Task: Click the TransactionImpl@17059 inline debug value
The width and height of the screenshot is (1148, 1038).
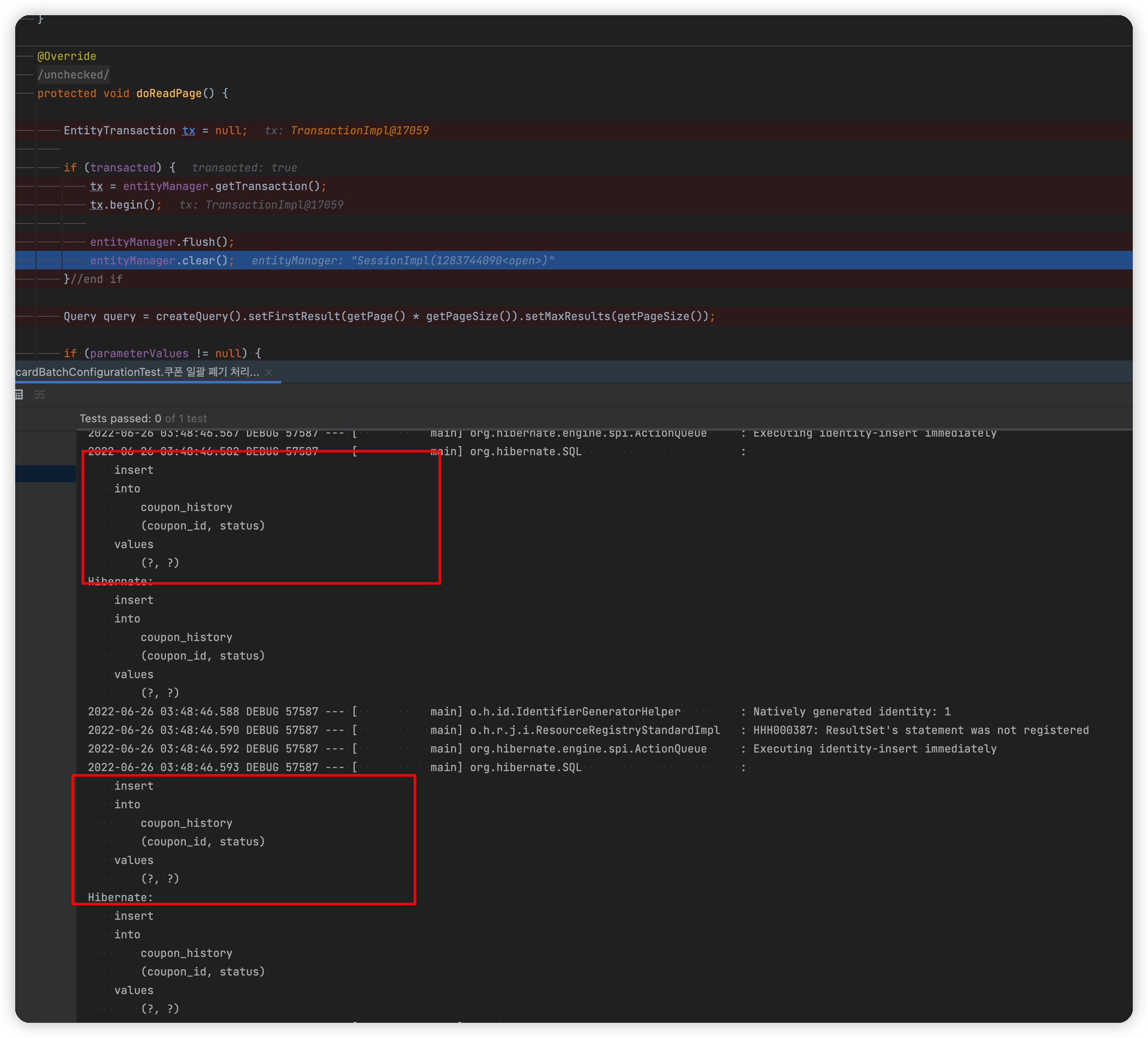Action: [359, 130]
